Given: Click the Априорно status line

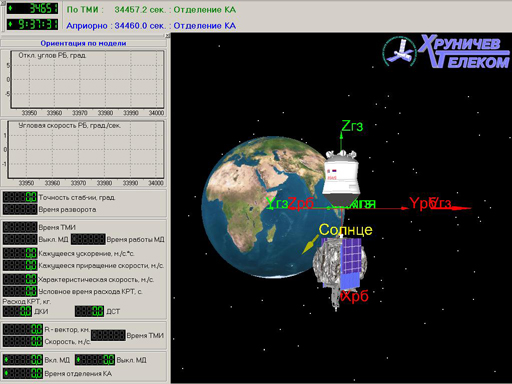Looking at the screenshot, I should point(151,26).
